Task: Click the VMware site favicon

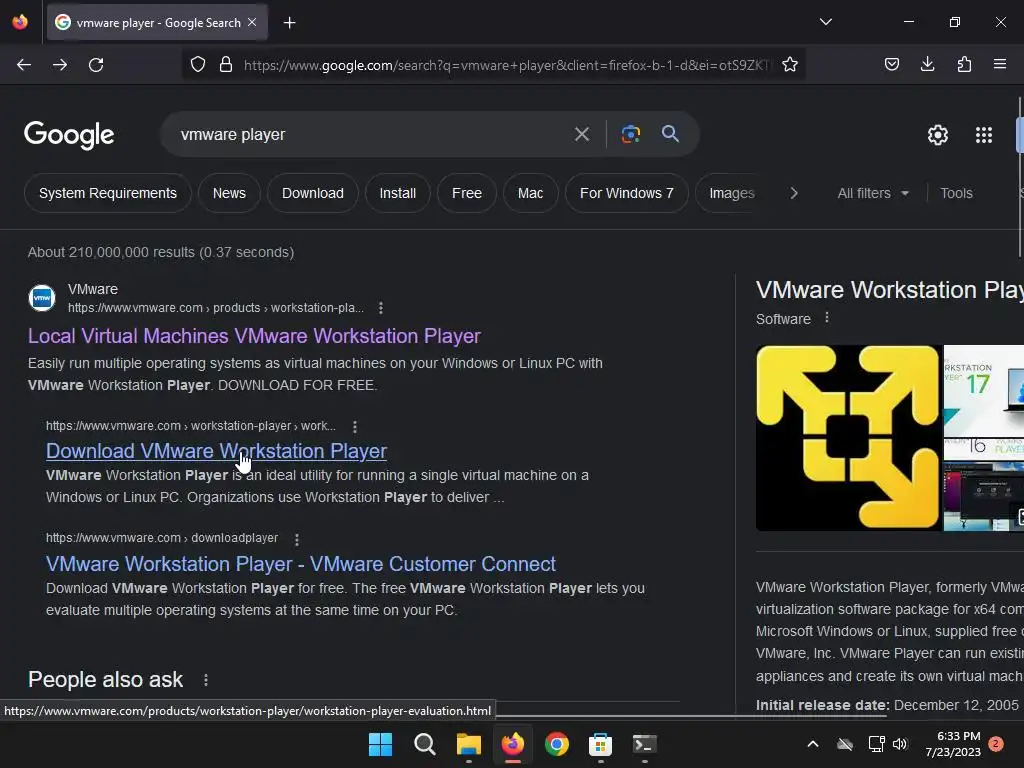Action: click(42, 298)
